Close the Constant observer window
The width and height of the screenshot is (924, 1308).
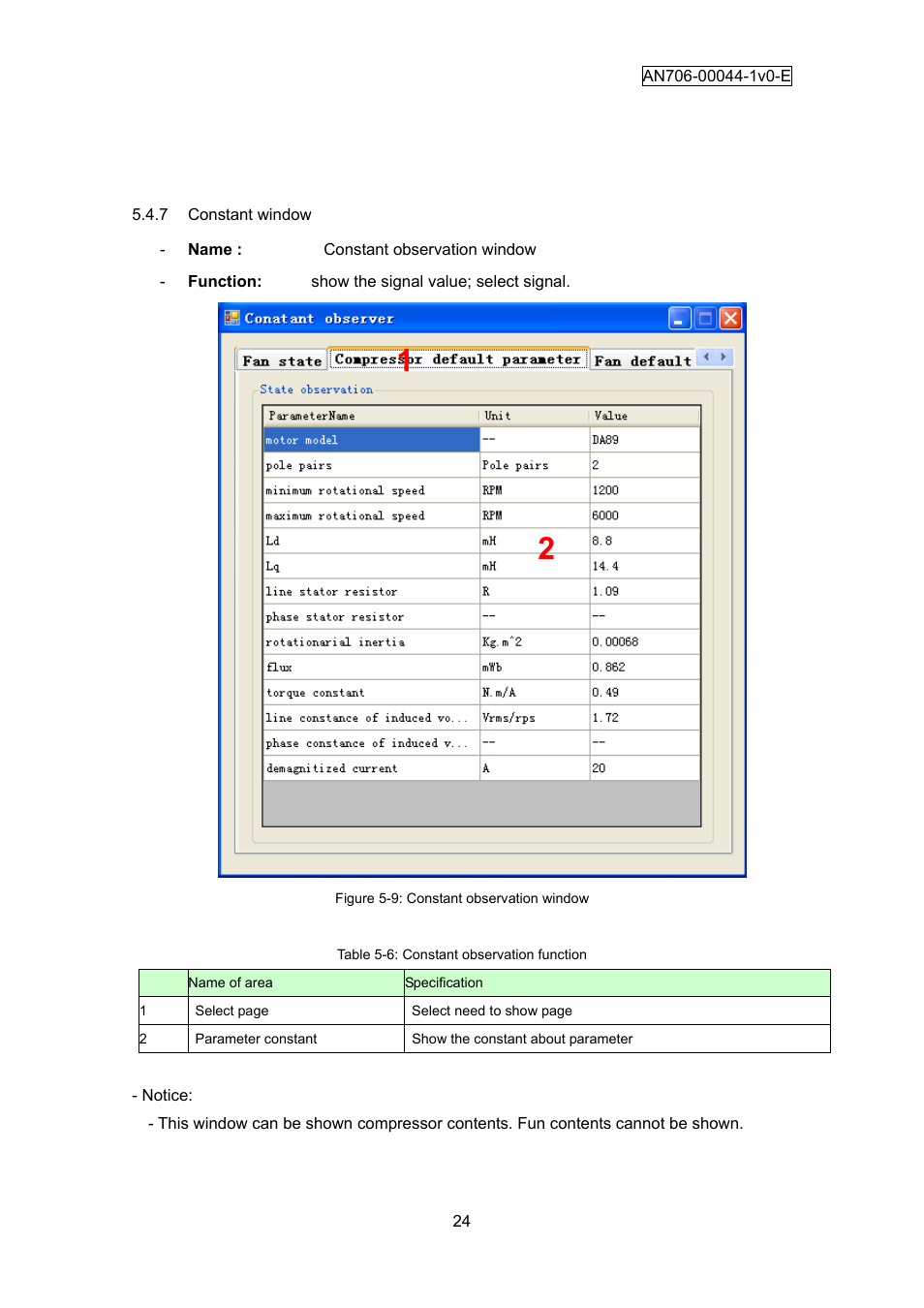click(x=730, y=318)
